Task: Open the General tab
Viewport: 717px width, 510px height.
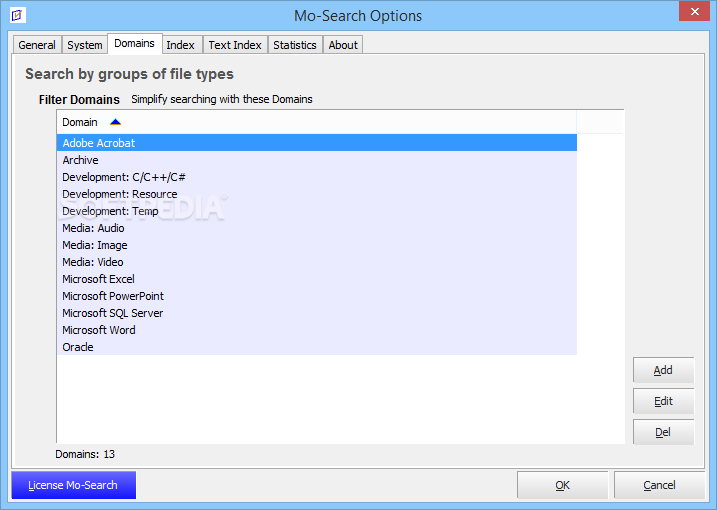Action: tap(37, 45)
